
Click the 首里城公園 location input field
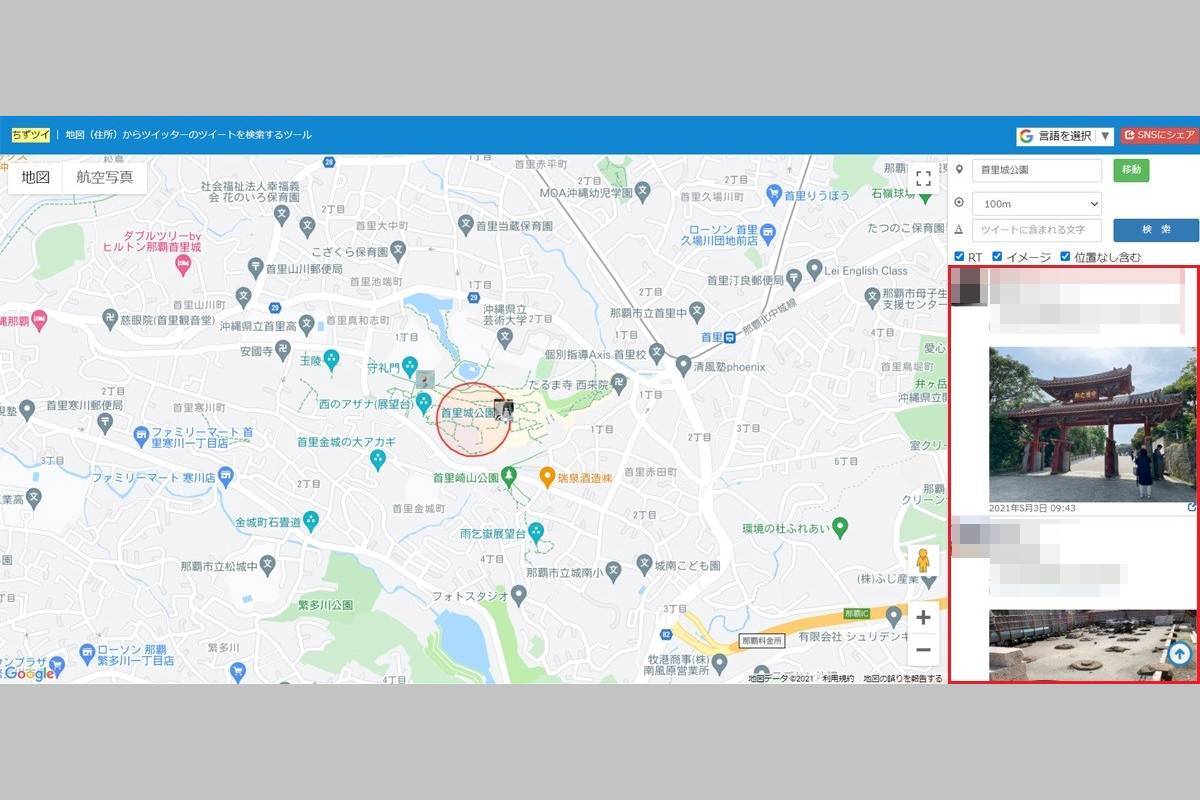(x=1037, y=170)
